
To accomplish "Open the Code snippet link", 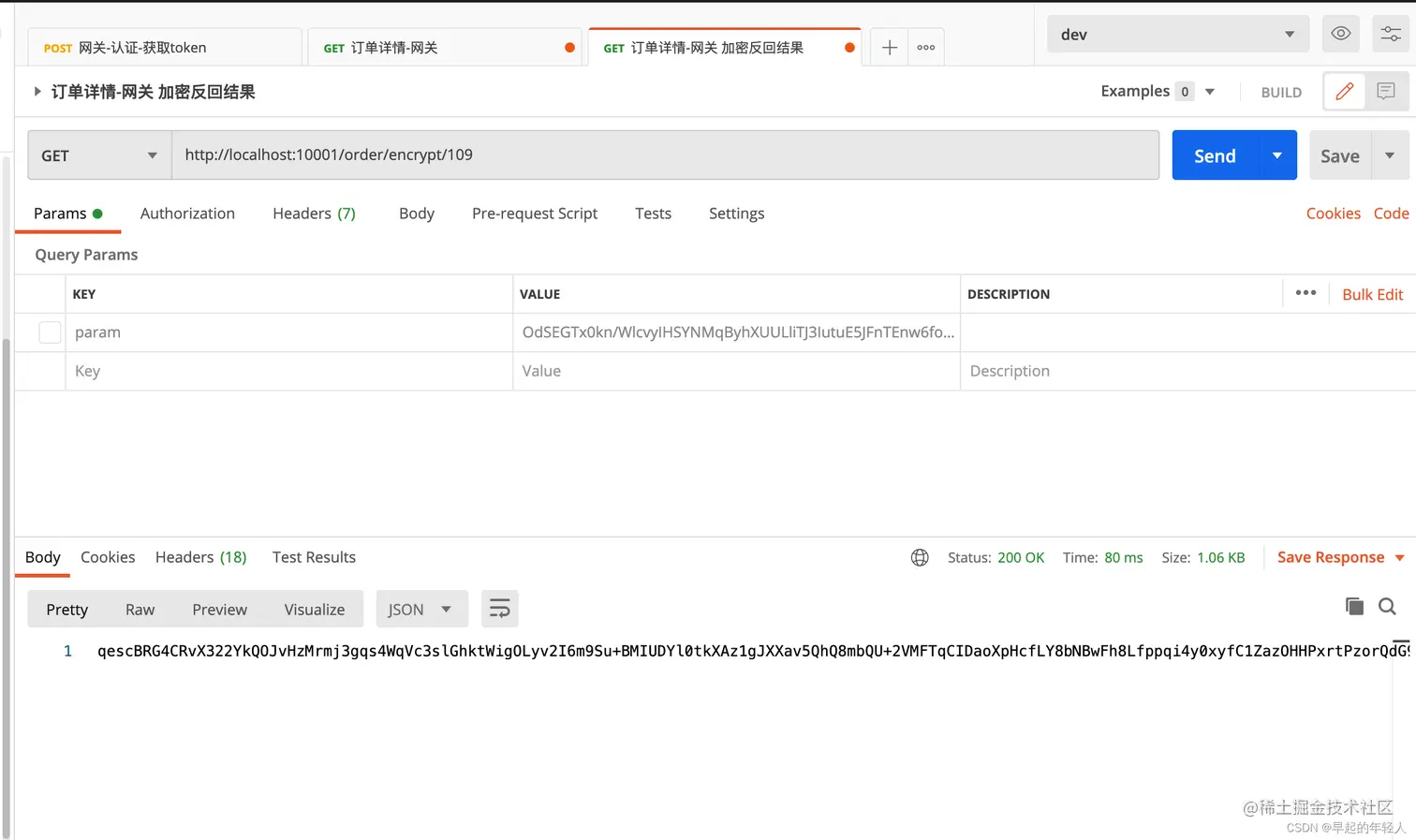I will 1391,214.
